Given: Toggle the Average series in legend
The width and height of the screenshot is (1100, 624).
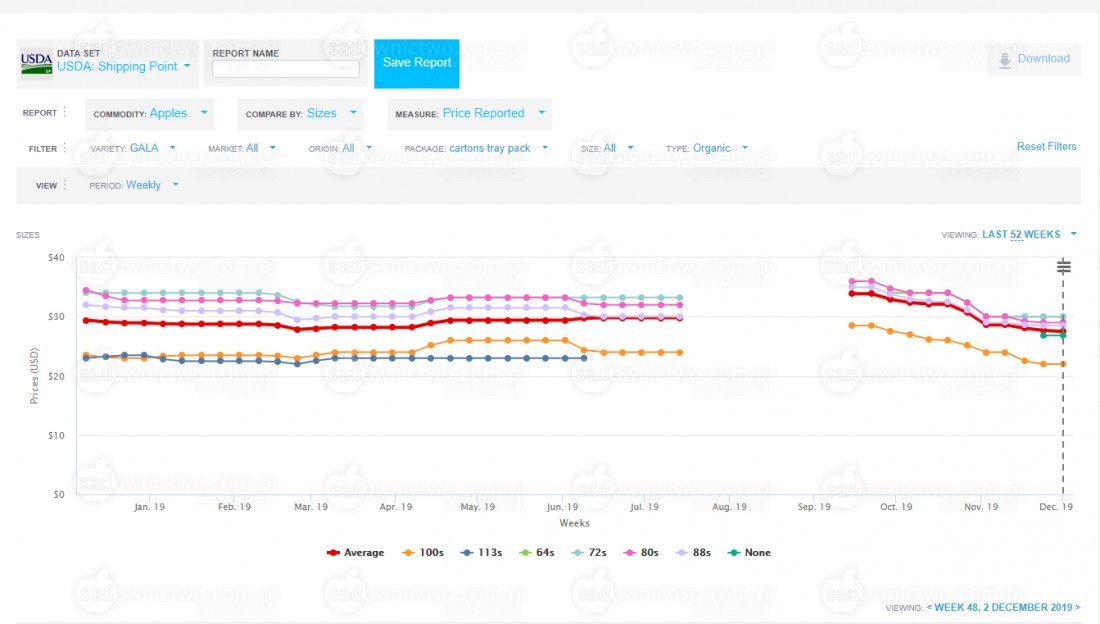Looking at the screenshot, I should click(356, 552).
